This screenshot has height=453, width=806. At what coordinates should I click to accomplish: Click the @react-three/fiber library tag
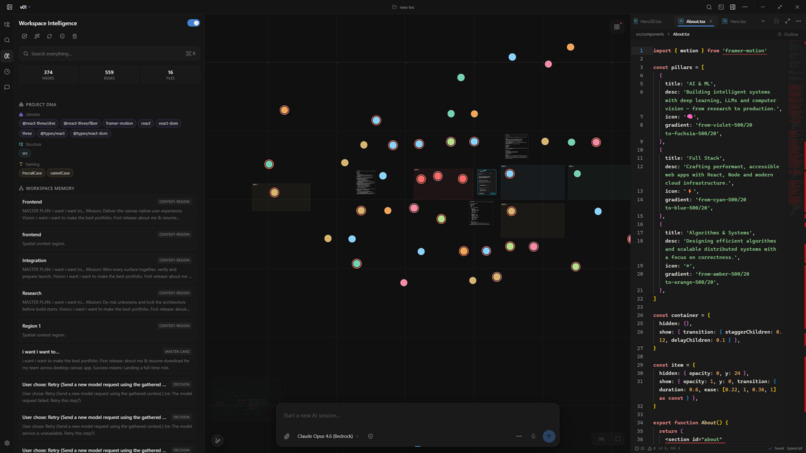coord(80,123)
